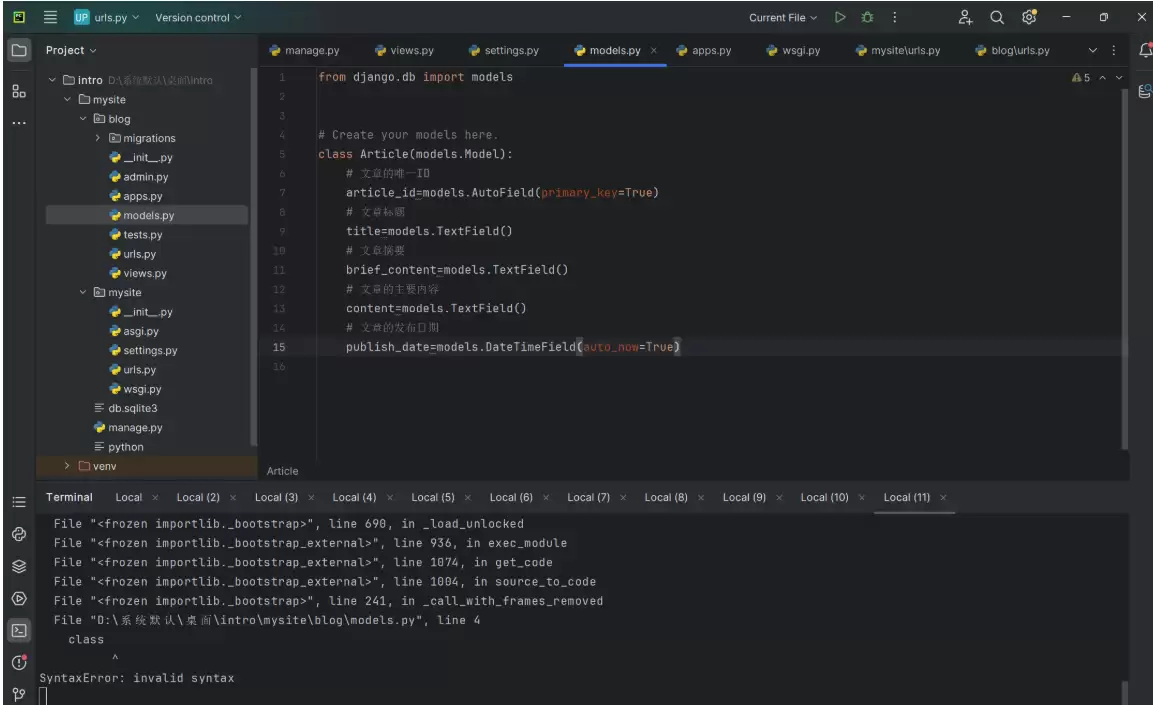Expand the migrations folder

pyautogui.click(x=98, y=137)
